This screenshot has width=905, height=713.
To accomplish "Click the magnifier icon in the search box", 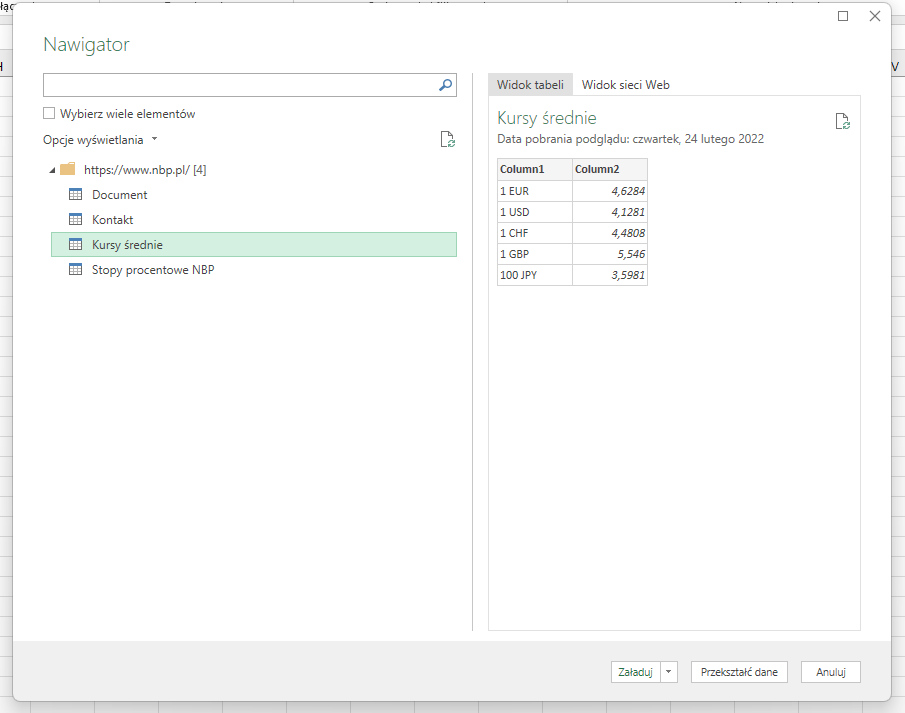I will tap(444, 85).
